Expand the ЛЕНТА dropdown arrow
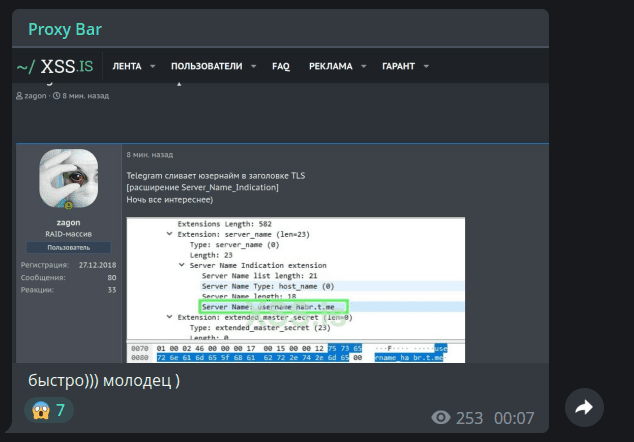 pos(152,66)
